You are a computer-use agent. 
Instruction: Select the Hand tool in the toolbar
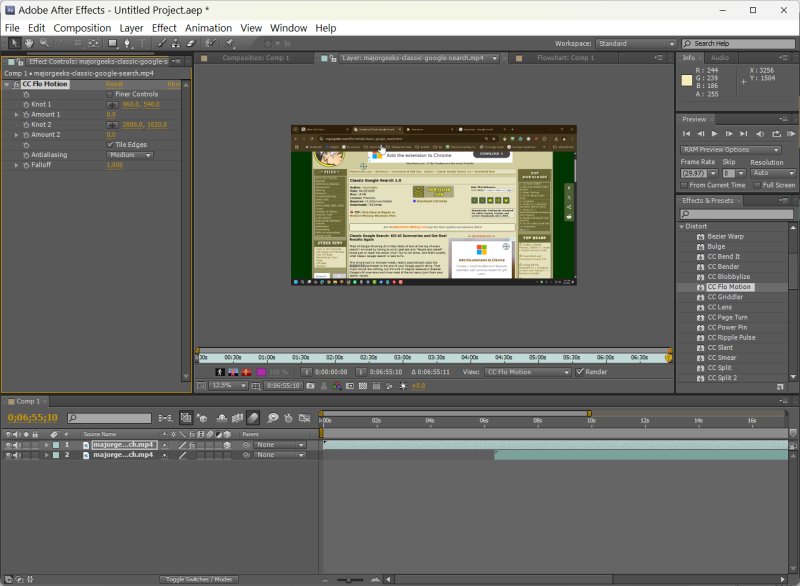coord(29,44)
